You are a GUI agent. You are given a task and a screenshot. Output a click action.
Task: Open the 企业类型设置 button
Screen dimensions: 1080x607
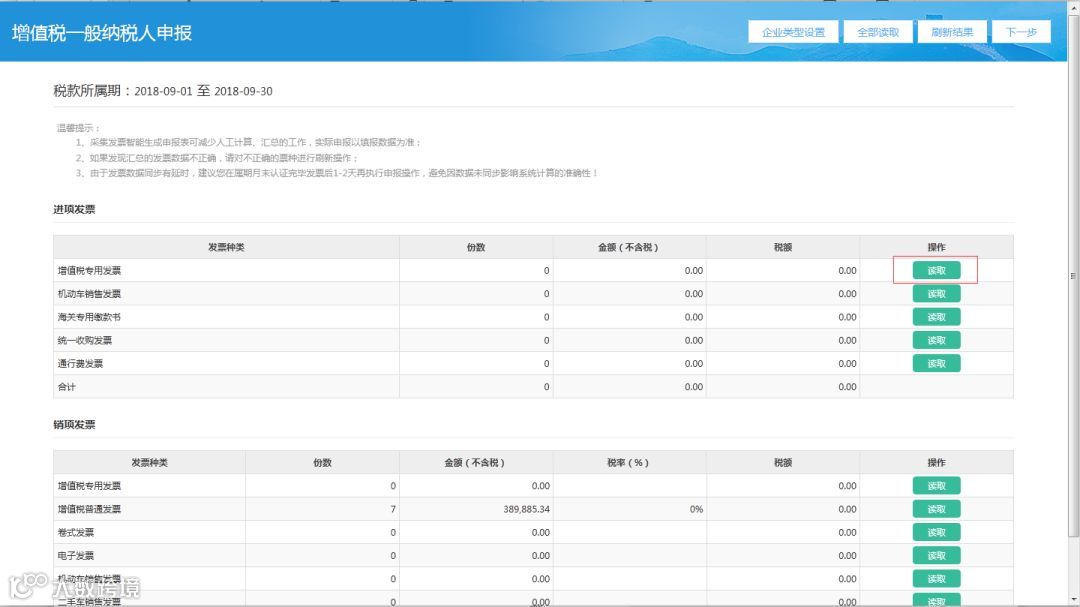point(793,32)
